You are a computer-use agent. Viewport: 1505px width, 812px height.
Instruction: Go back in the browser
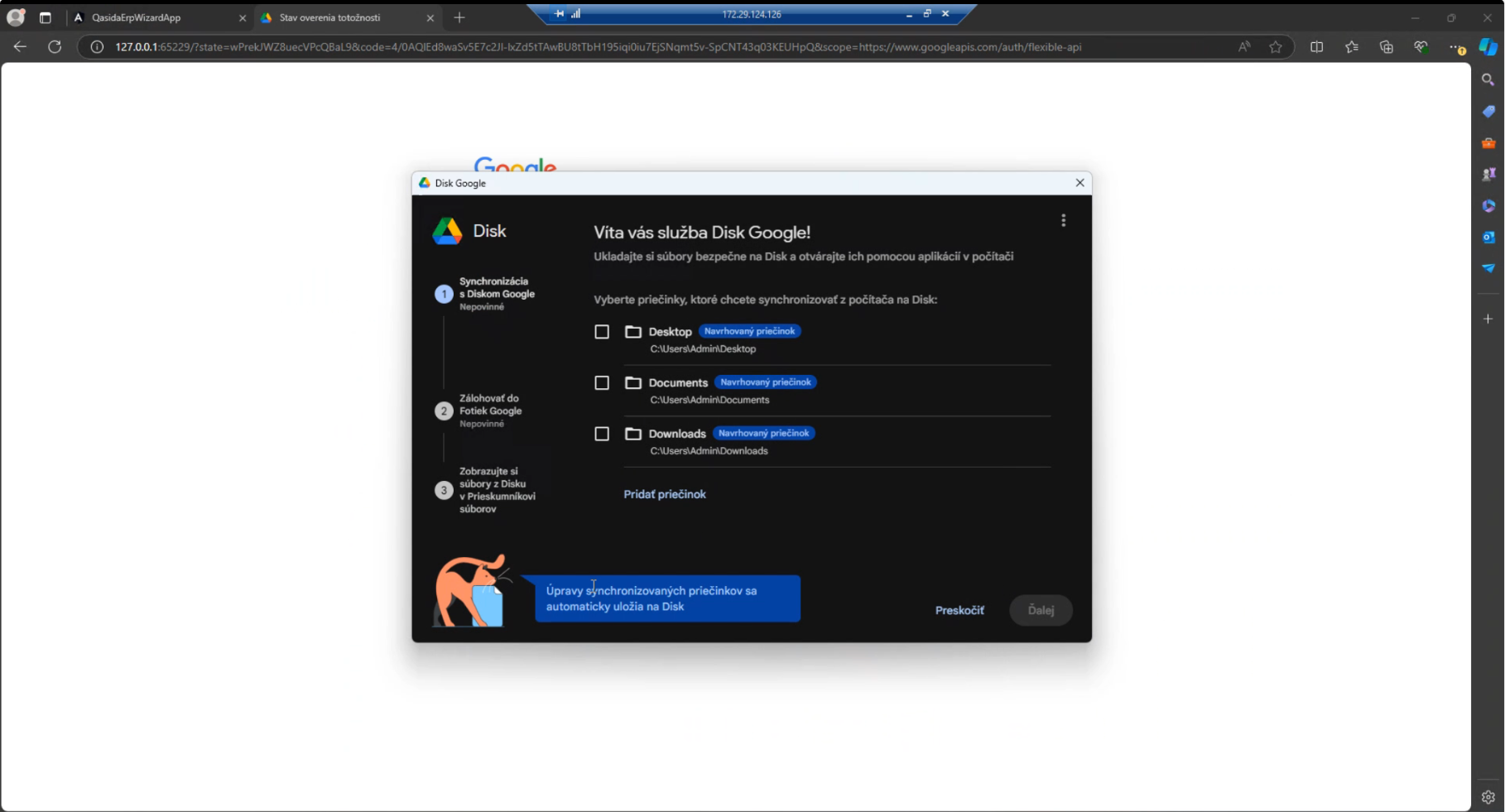(x=20, y=47)
